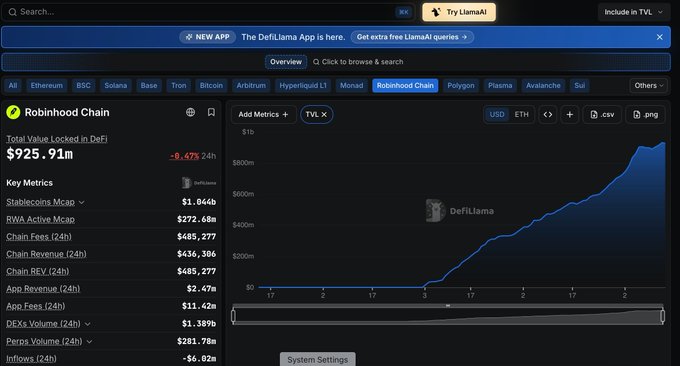Follow Get extra free LlamaAI queries link
The width and height of the screenshot is (680, 366).
[x=412, y=37]
